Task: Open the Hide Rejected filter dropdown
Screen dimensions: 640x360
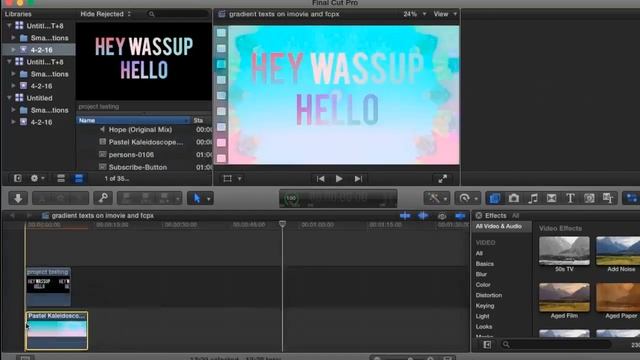Action: (105, 14)
